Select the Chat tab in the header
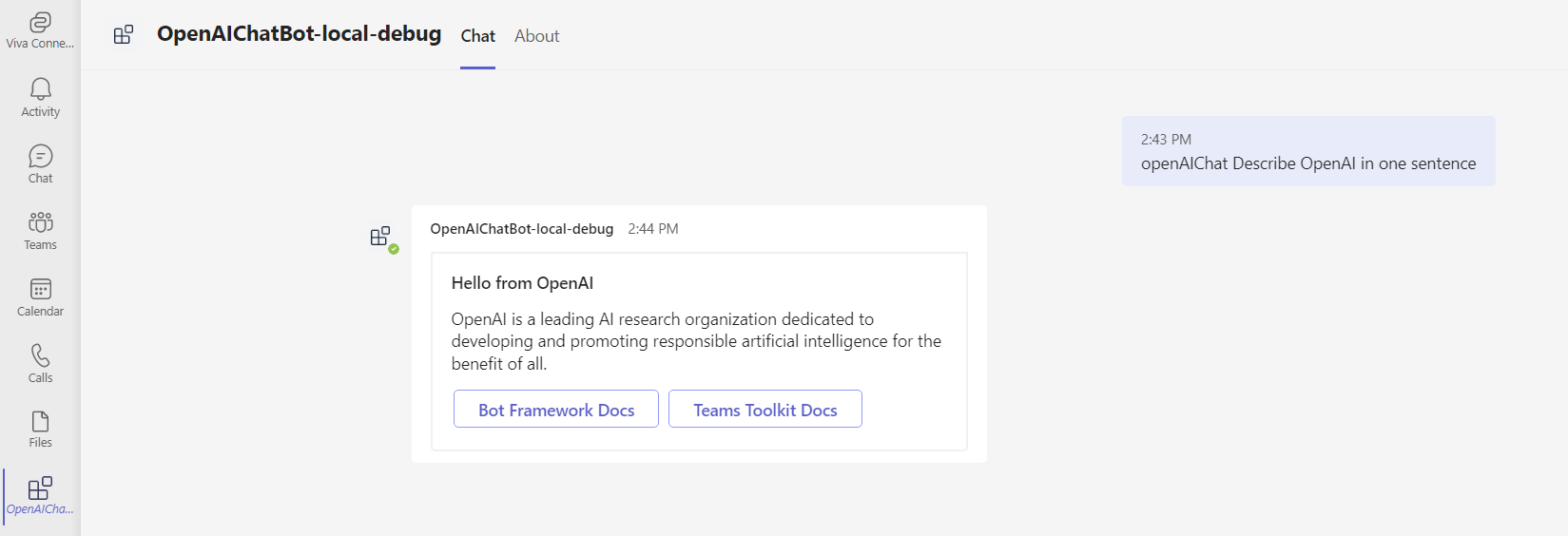The width and height of the screenshot is (1568, 536). point(477,36)
